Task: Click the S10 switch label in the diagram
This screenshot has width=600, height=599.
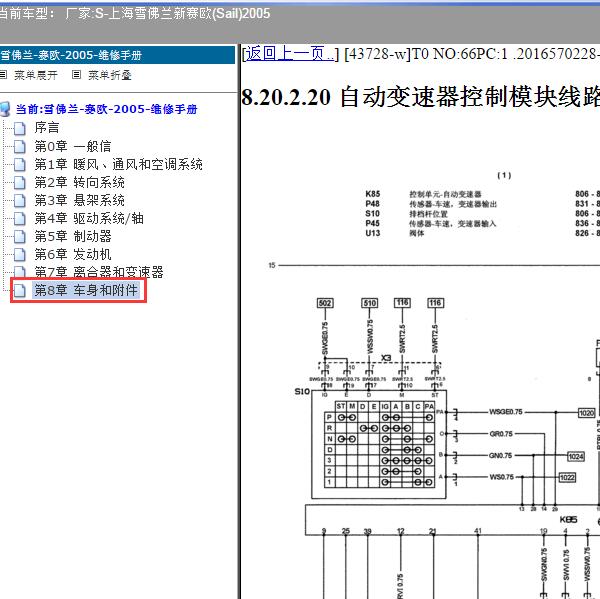Action: 302,391
